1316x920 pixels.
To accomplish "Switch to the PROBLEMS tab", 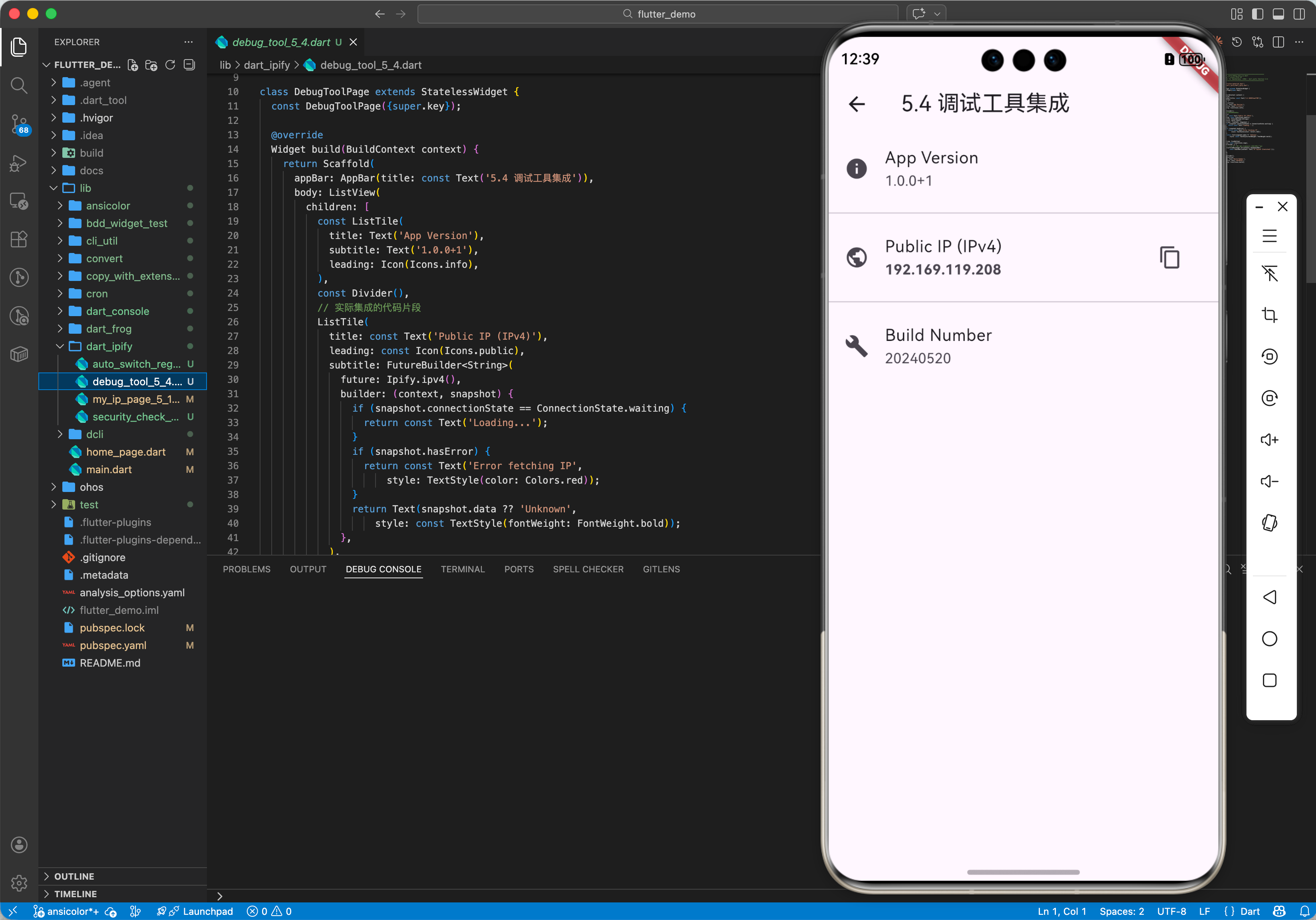I will 246,569.
